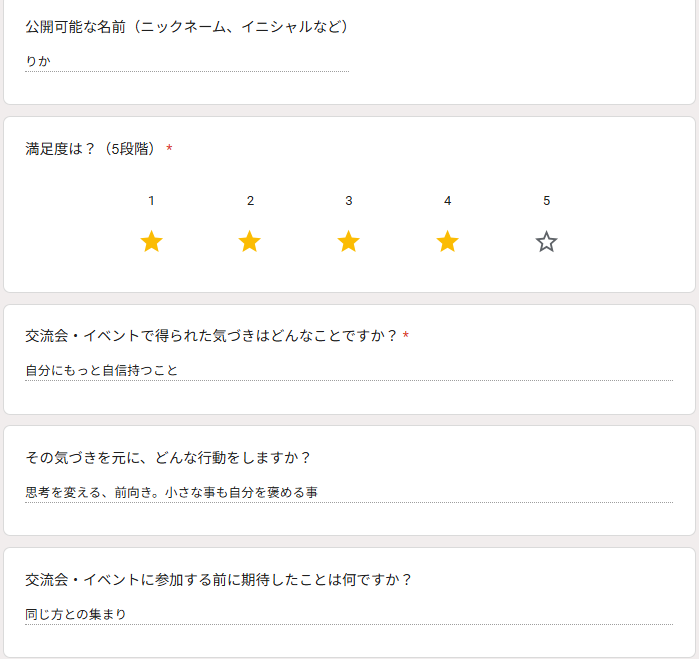The width and height of the screenshot is (699, 659).
Task: Click the number 1 rating label
Action: (x=151, y=201)
